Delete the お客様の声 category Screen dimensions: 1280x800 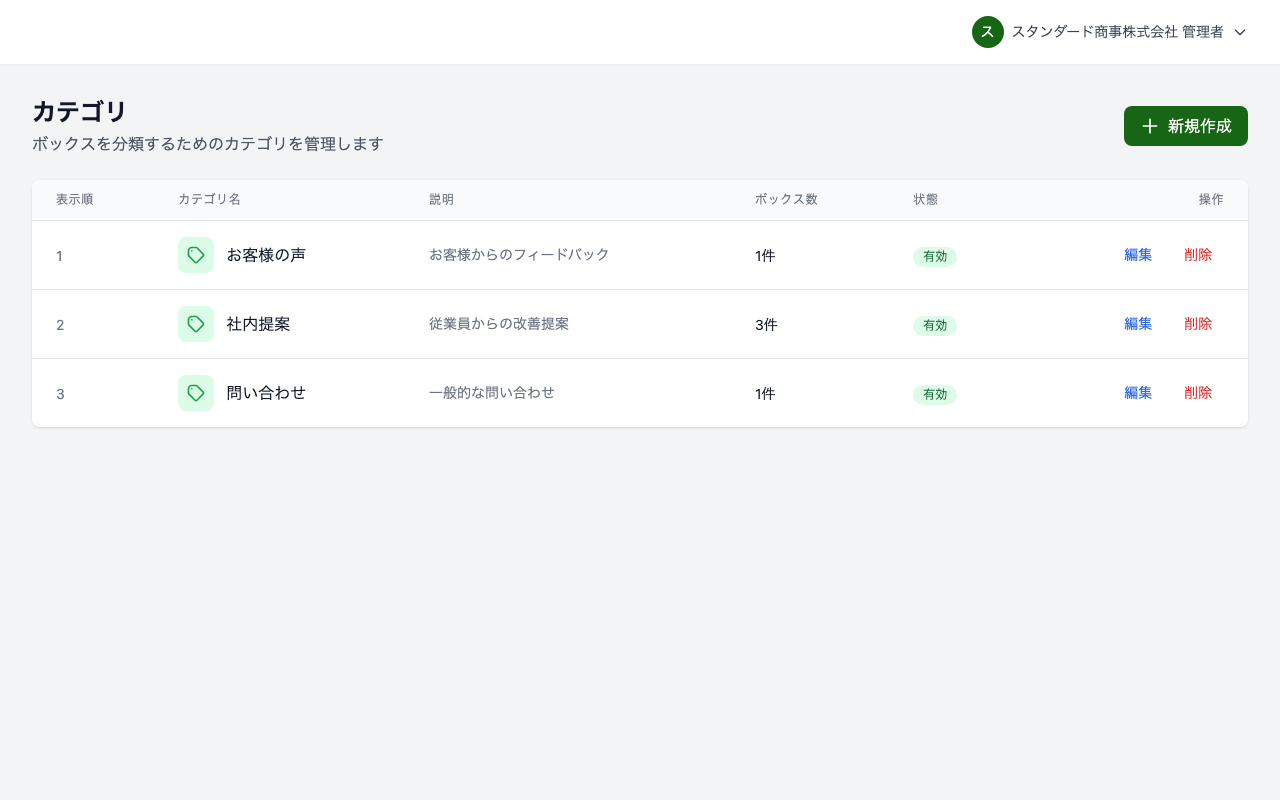point(1197,255)
